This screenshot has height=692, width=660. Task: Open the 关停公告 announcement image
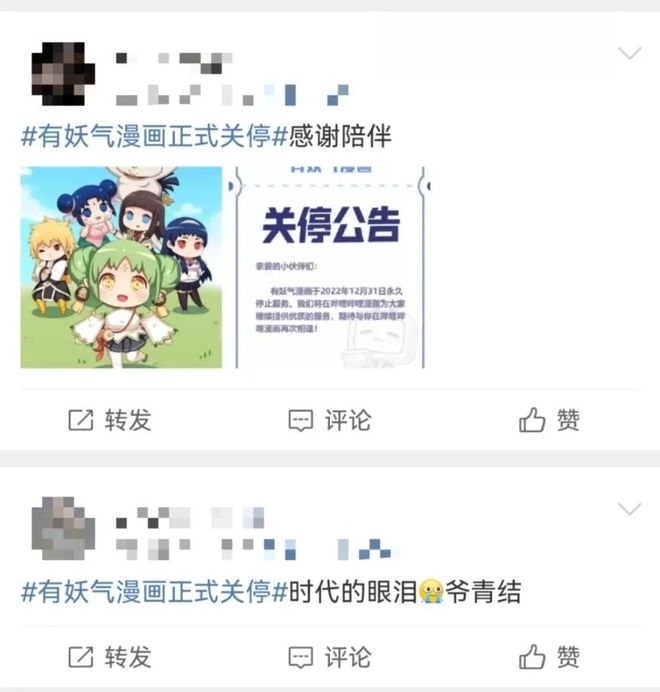pos(330,267)
